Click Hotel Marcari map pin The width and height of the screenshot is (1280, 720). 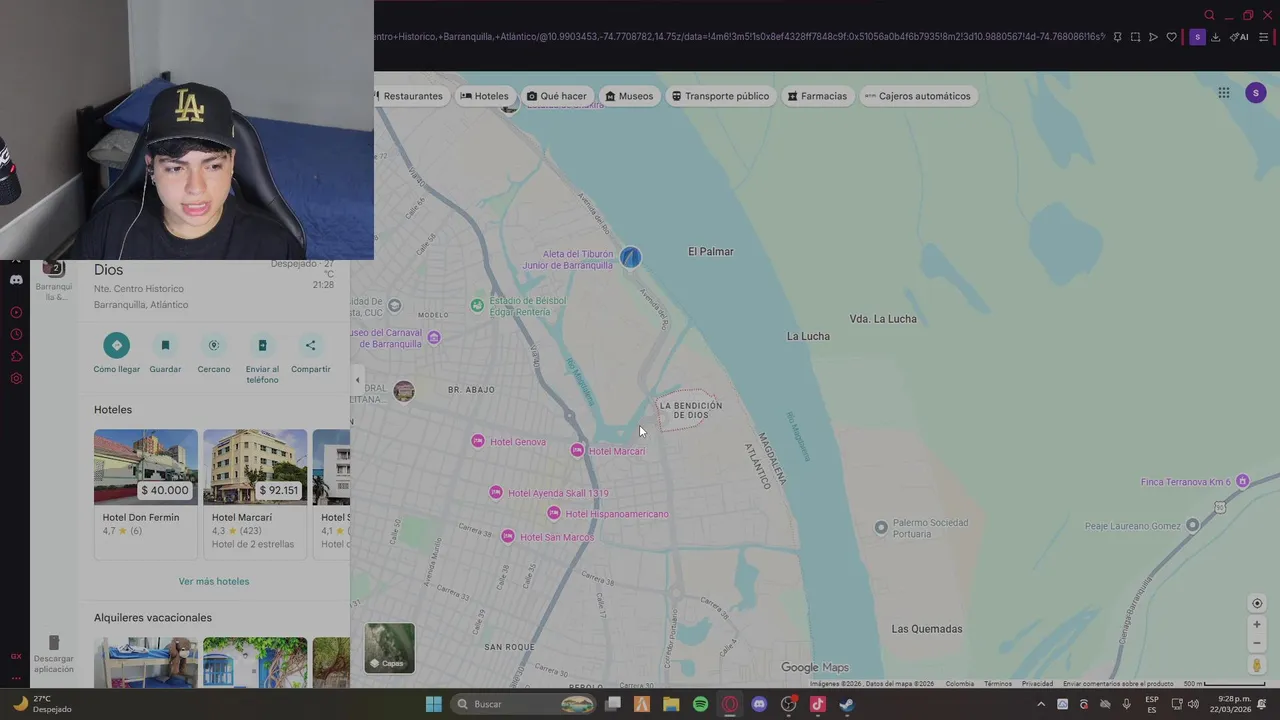[x=577, y=450]
